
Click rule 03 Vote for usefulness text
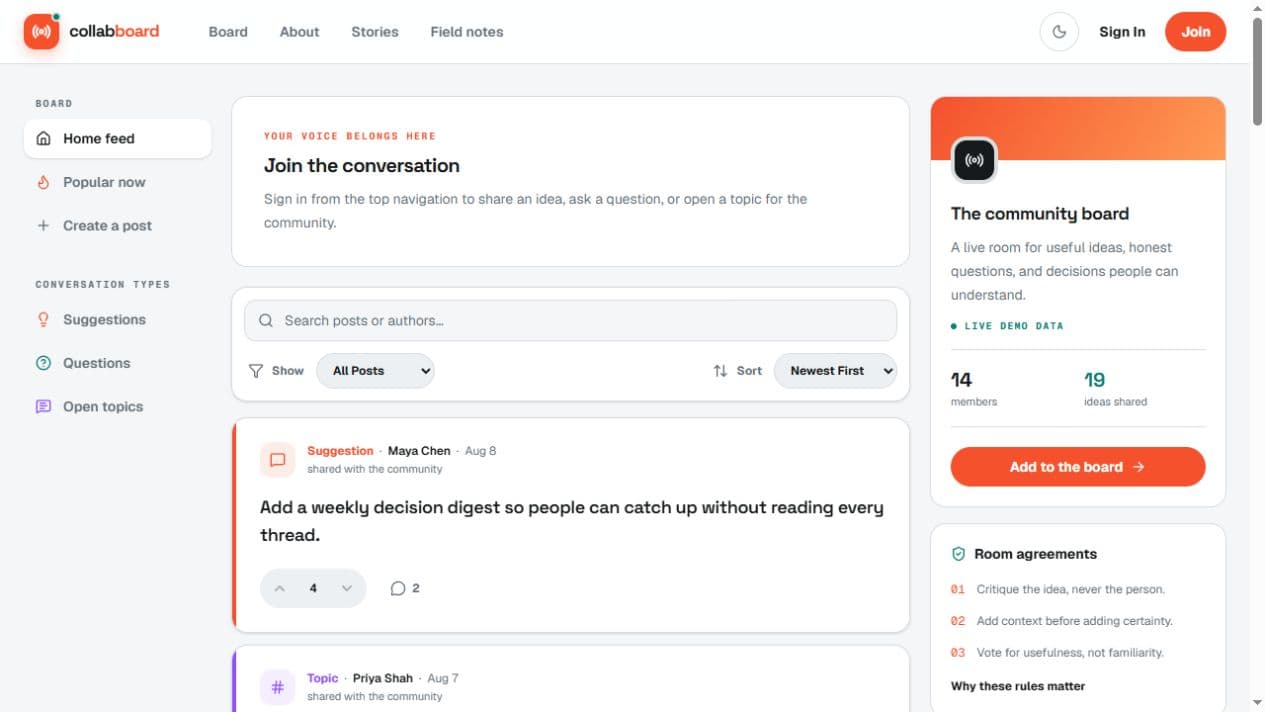tap(1070, 653)
